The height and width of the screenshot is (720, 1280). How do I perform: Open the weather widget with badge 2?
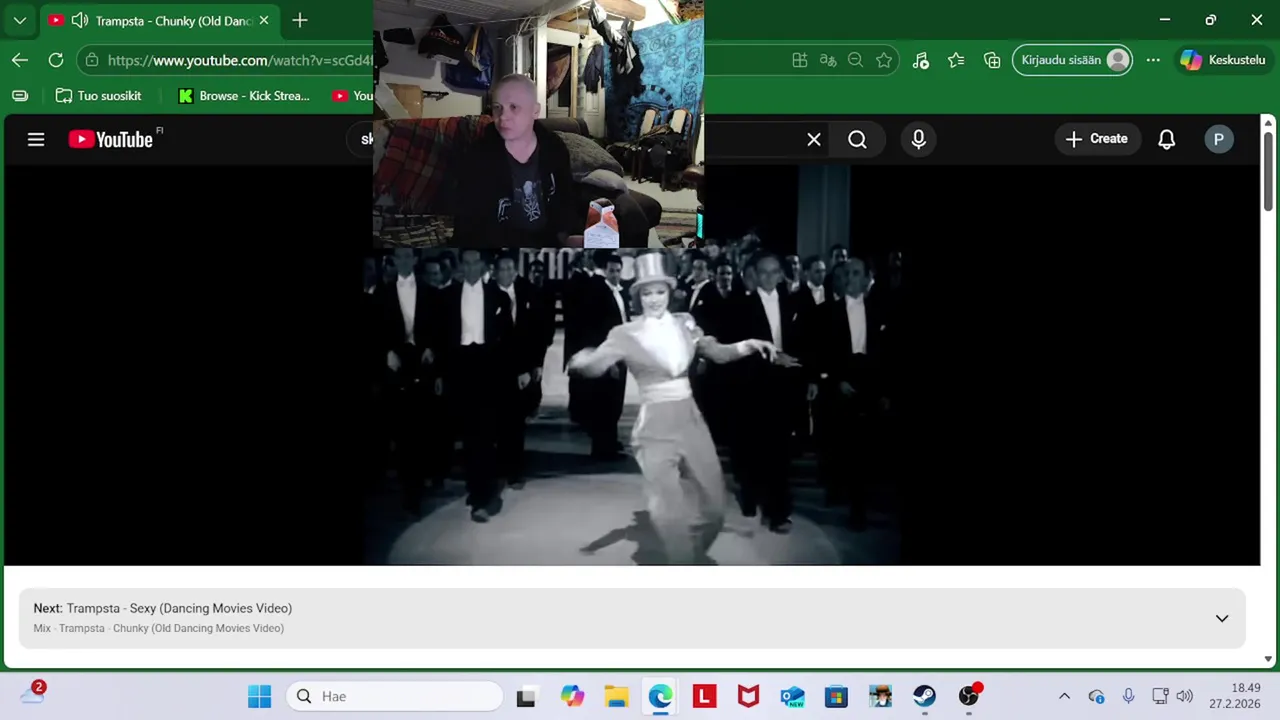pos(32,693)
